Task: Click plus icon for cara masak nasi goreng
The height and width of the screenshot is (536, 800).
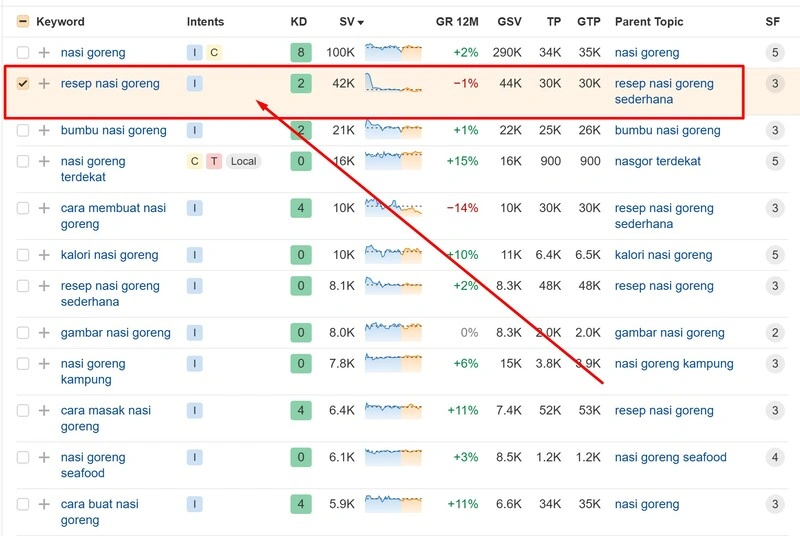Action: pyautogui.click(x=44, y=411)
